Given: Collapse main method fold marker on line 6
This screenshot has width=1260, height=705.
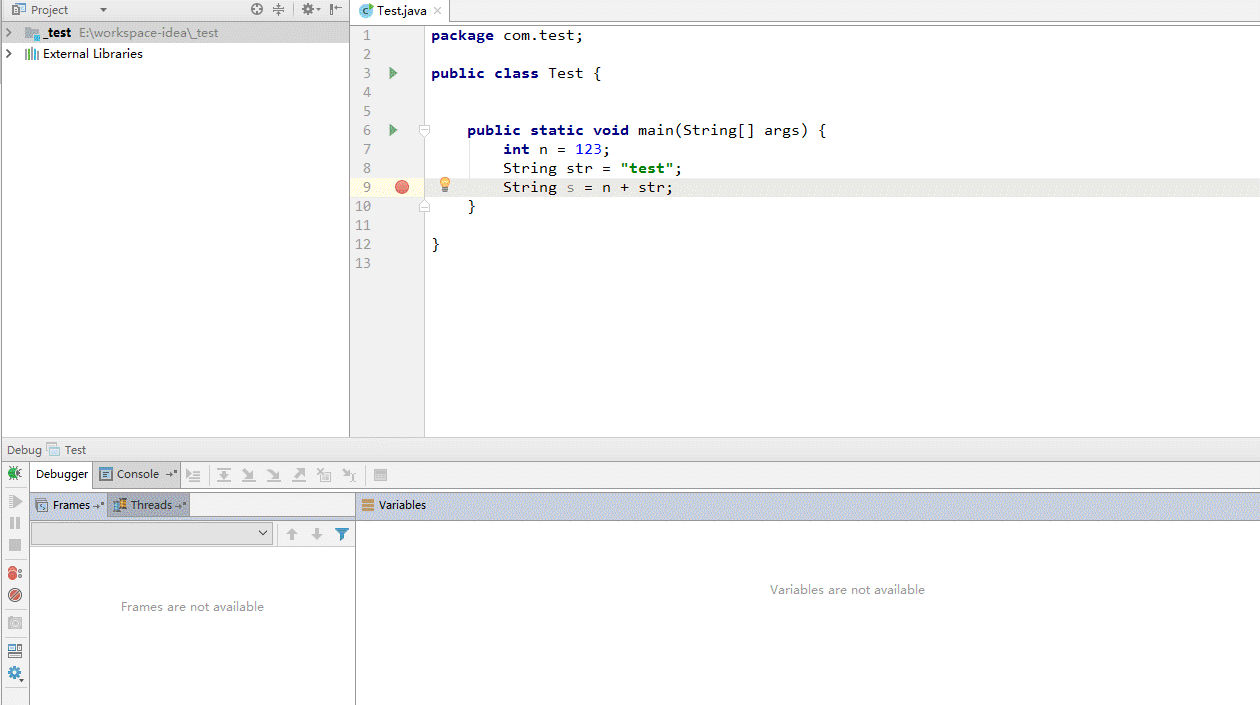Looking at the screenshot, I should [x=424, y=130].
